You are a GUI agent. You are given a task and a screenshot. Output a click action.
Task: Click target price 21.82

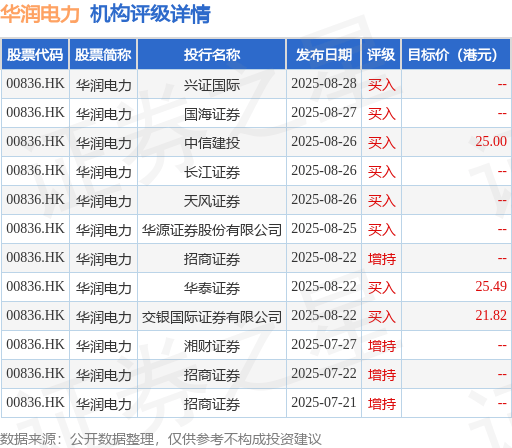click(491, 315)
